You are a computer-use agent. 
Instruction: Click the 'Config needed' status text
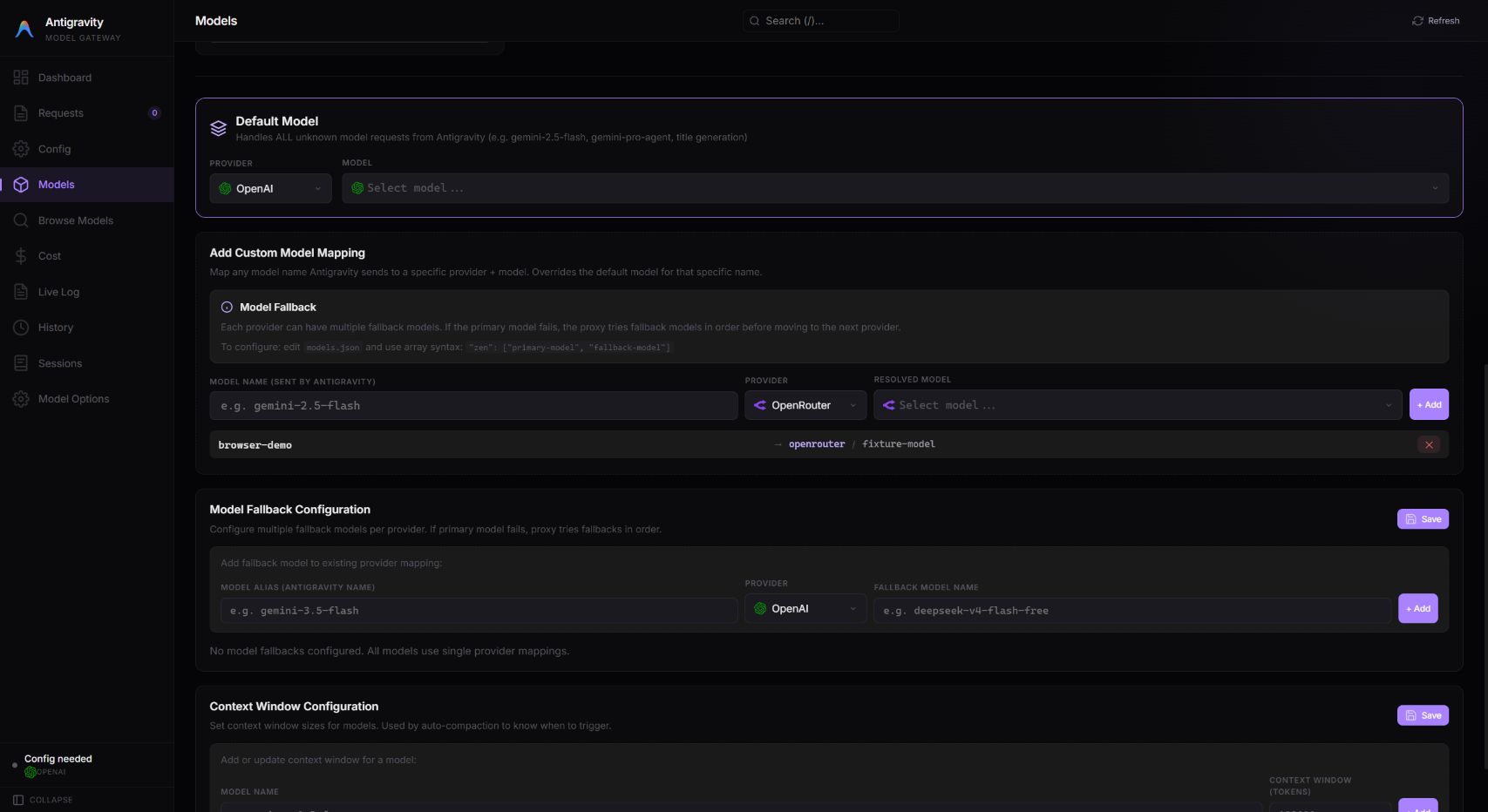click(x=58, y=759)
